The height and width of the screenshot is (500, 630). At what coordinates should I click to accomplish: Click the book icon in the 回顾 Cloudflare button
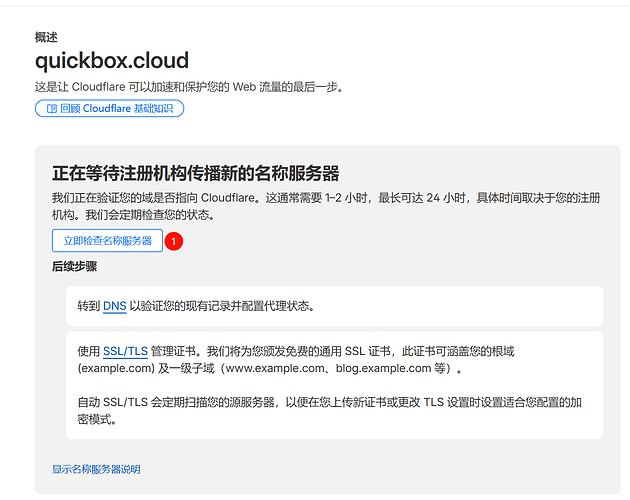(x=52, y=109)
